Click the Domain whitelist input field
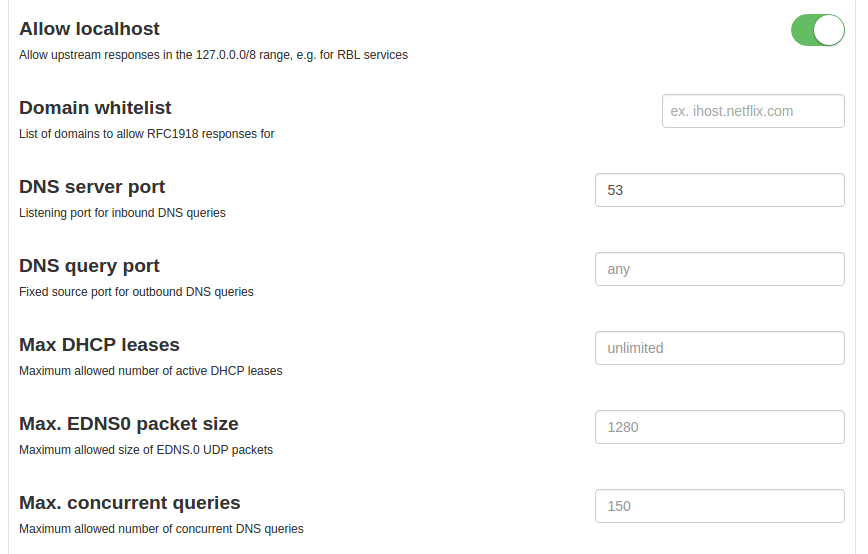The image size is (868, 554). point(753,111)
